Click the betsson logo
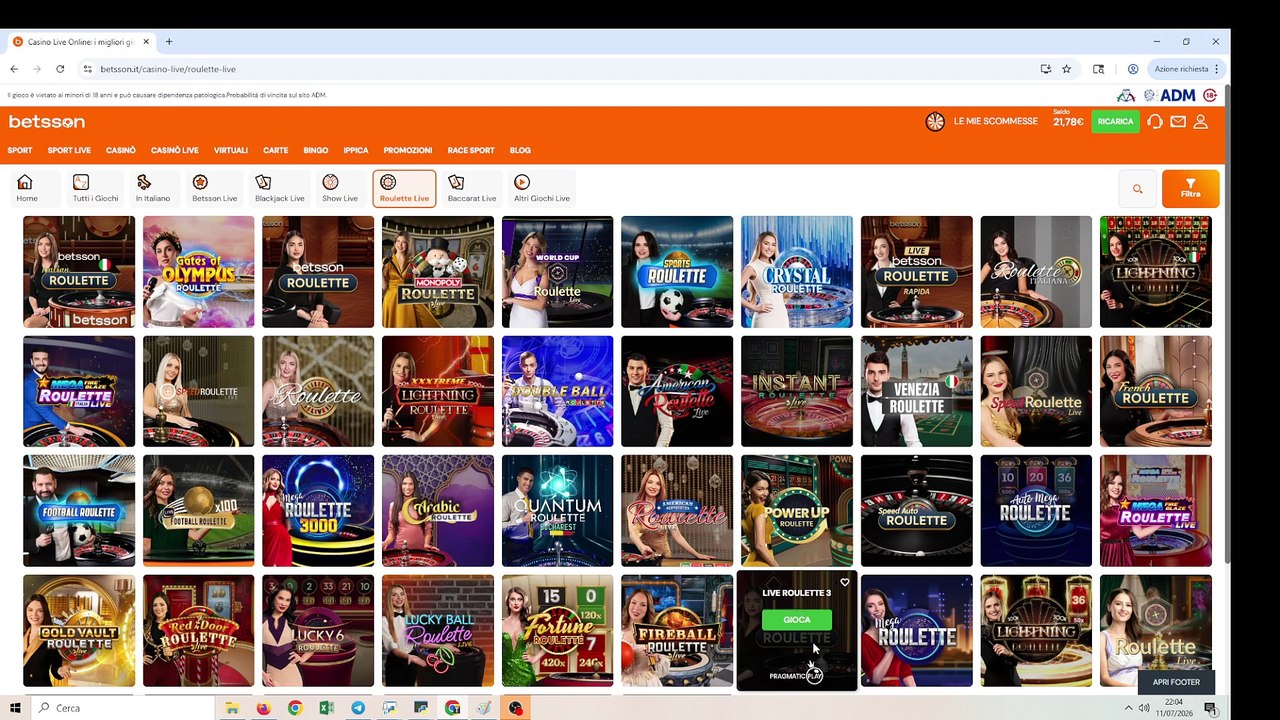Image resolution: width=1280 pixels, height=720 pixels. pos(47,122)
